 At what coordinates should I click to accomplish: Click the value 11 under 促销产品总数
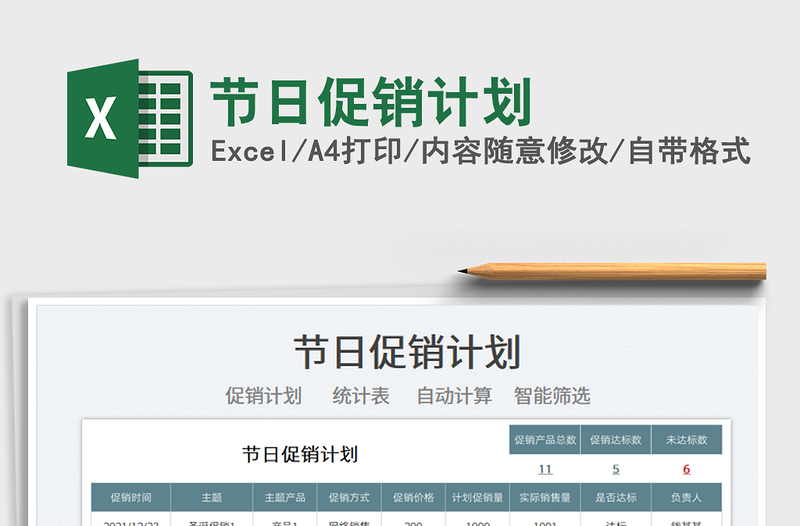pos(545,469)
